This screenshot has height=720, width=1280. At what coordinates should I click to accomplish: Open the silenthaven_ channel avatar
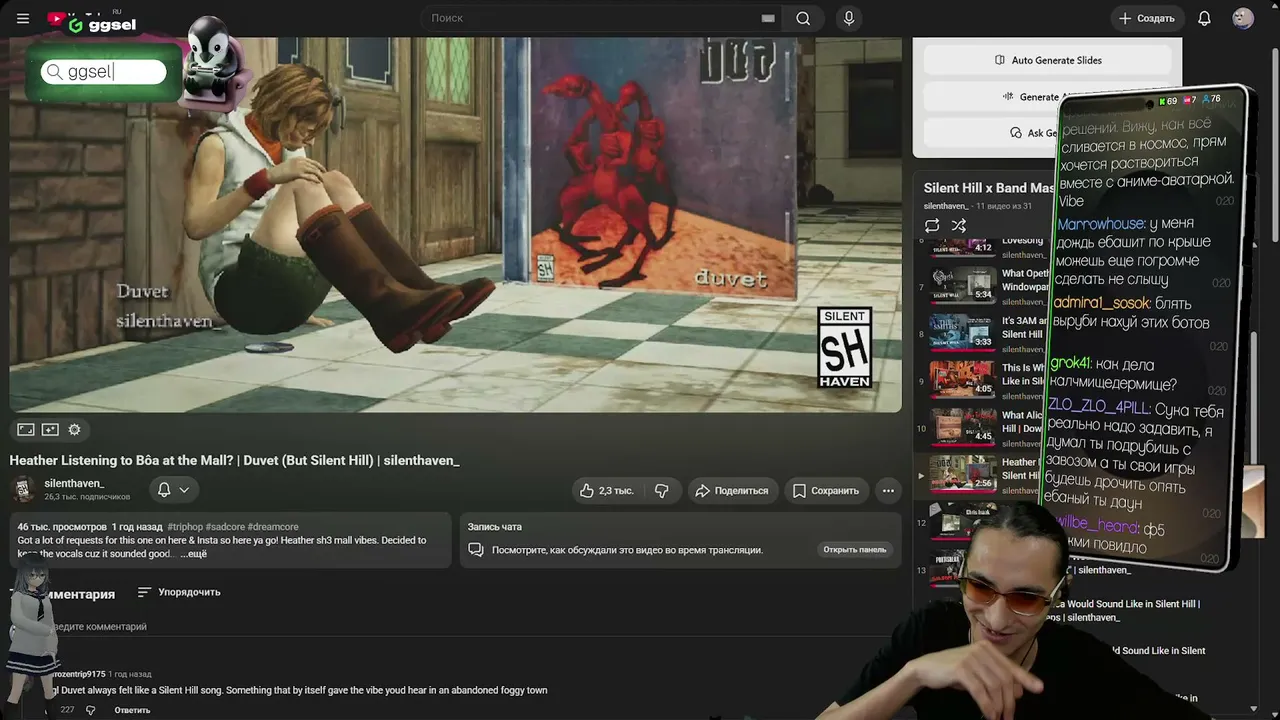[x=22, y=490]
